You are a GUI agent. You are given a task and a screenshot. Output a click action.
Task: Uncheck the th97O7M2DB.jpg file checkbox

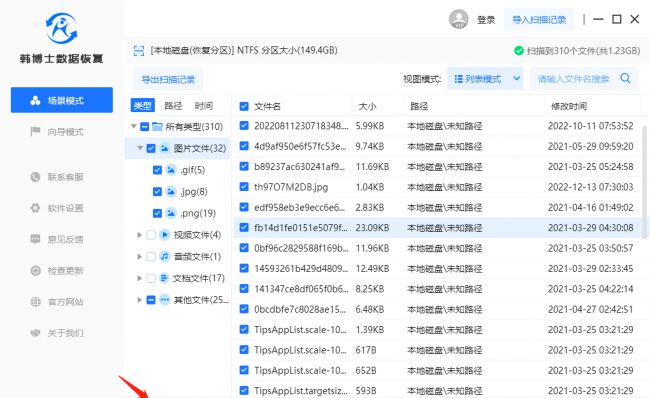[x=244, y=187]
